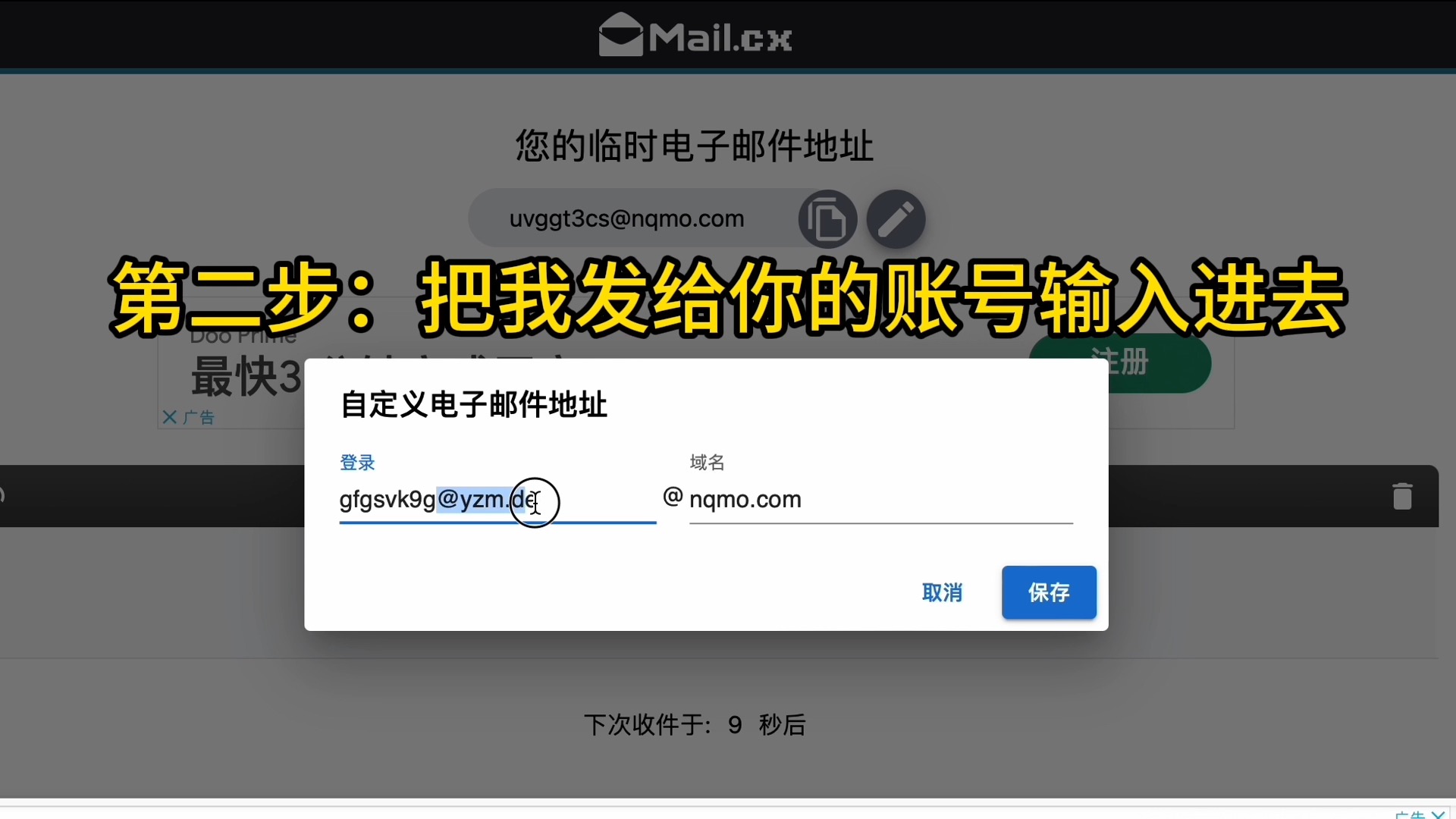Viewport: 1456px width, 819px height.
Task: Click the 保存 (Save) button
Action: click(x=1049, y=593)
